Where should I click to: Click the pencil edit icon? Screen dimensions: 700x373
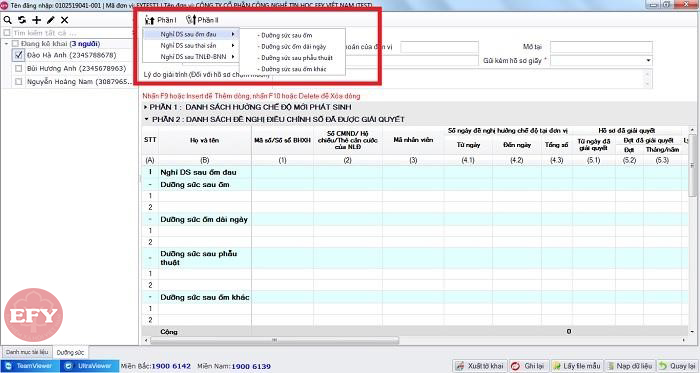[50, 20]
